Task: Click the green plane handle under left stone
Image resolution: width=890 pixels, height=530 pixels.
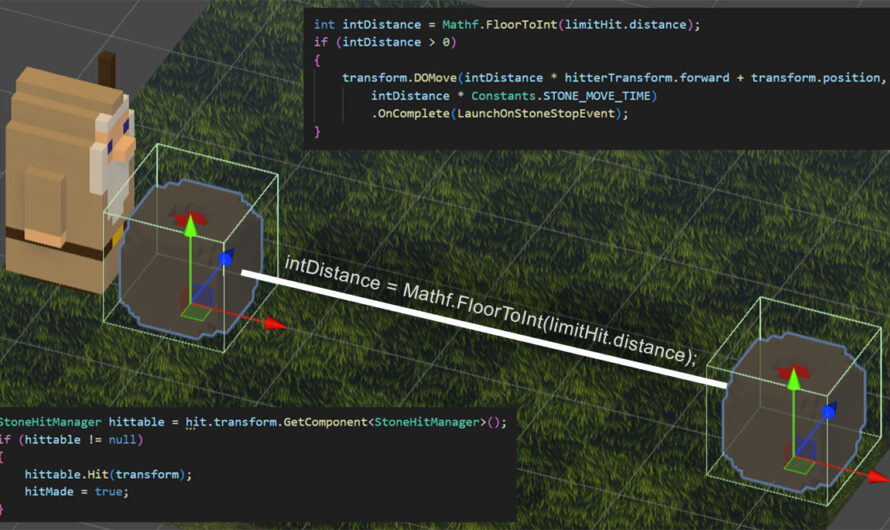Action: point(195,312)
